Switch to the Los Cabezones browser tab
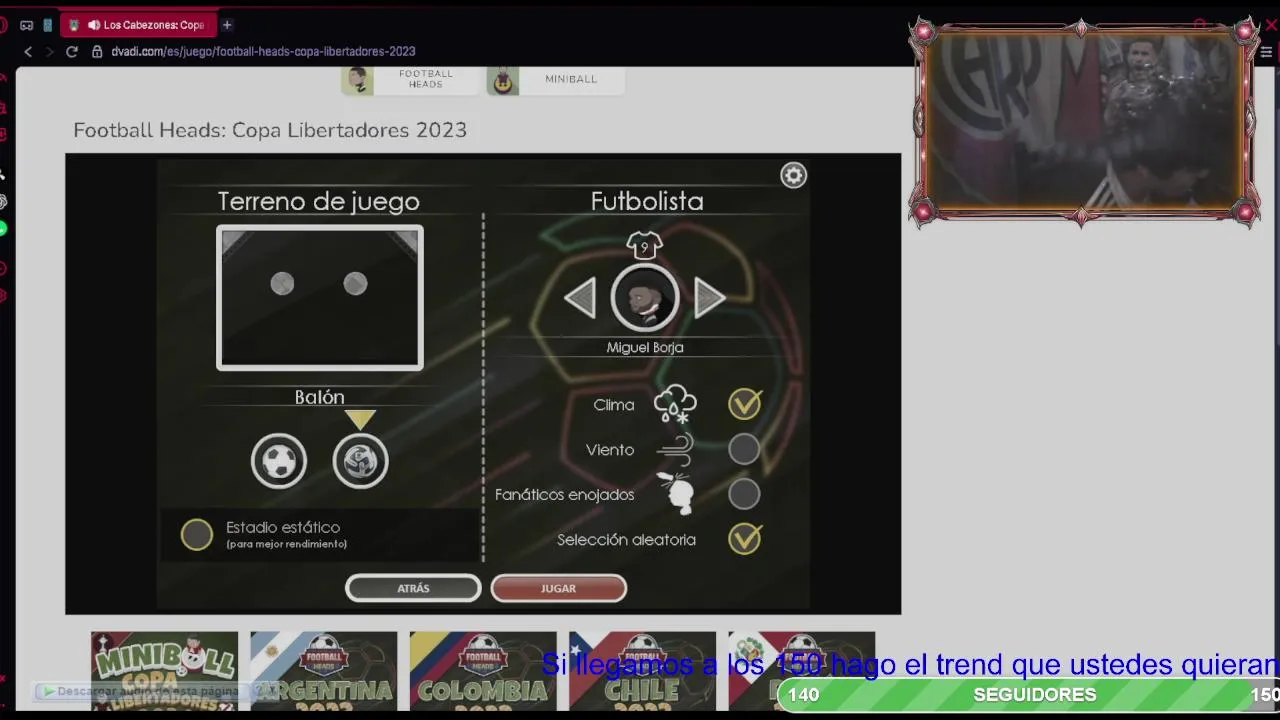Image resolution: width=1280 pixels, height=720 pixels. pos(137,25)
